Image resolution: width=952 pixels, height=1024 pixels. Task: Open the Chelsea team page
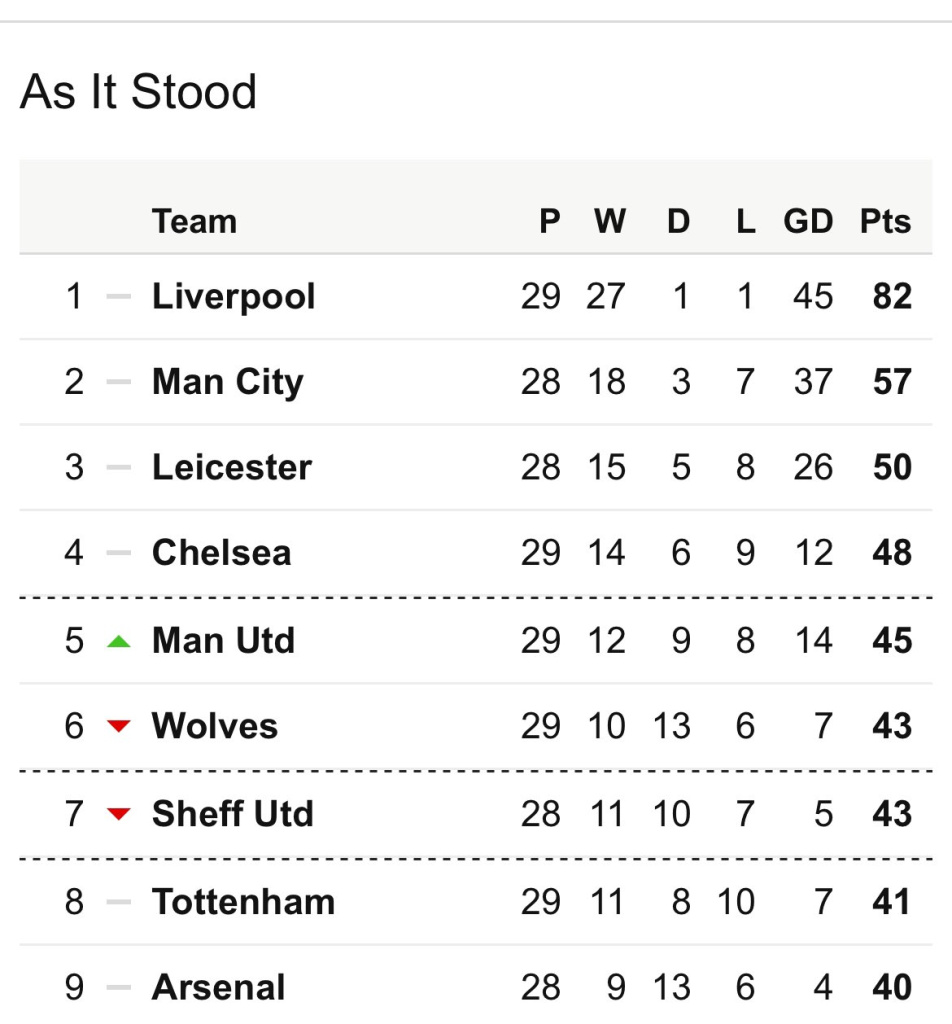tap(221, 553)
